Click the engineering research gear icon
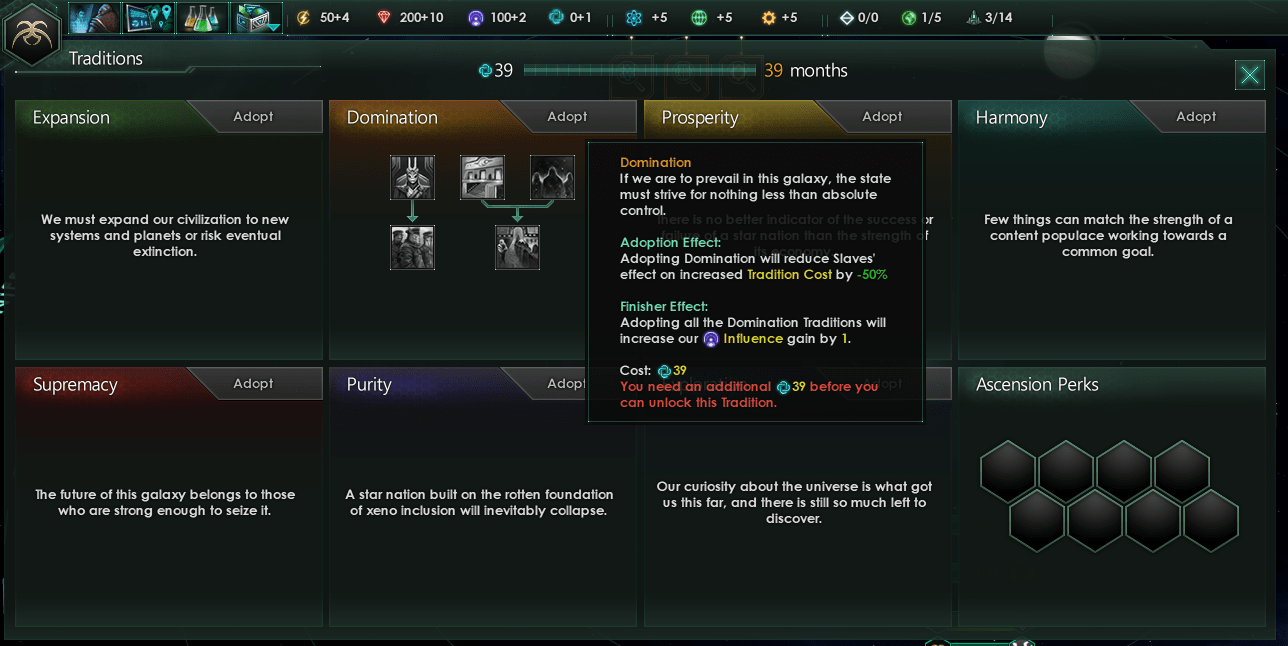The image size is (1288, 646). point(768,18)
